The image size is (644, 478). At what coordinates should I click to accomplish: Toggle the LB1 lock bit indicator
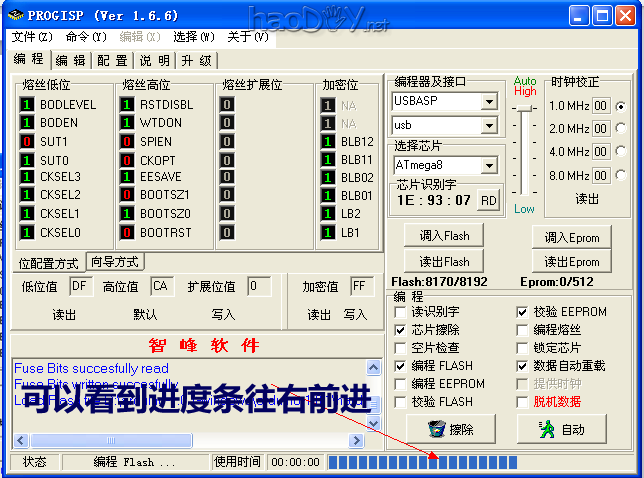click(327, 233)
